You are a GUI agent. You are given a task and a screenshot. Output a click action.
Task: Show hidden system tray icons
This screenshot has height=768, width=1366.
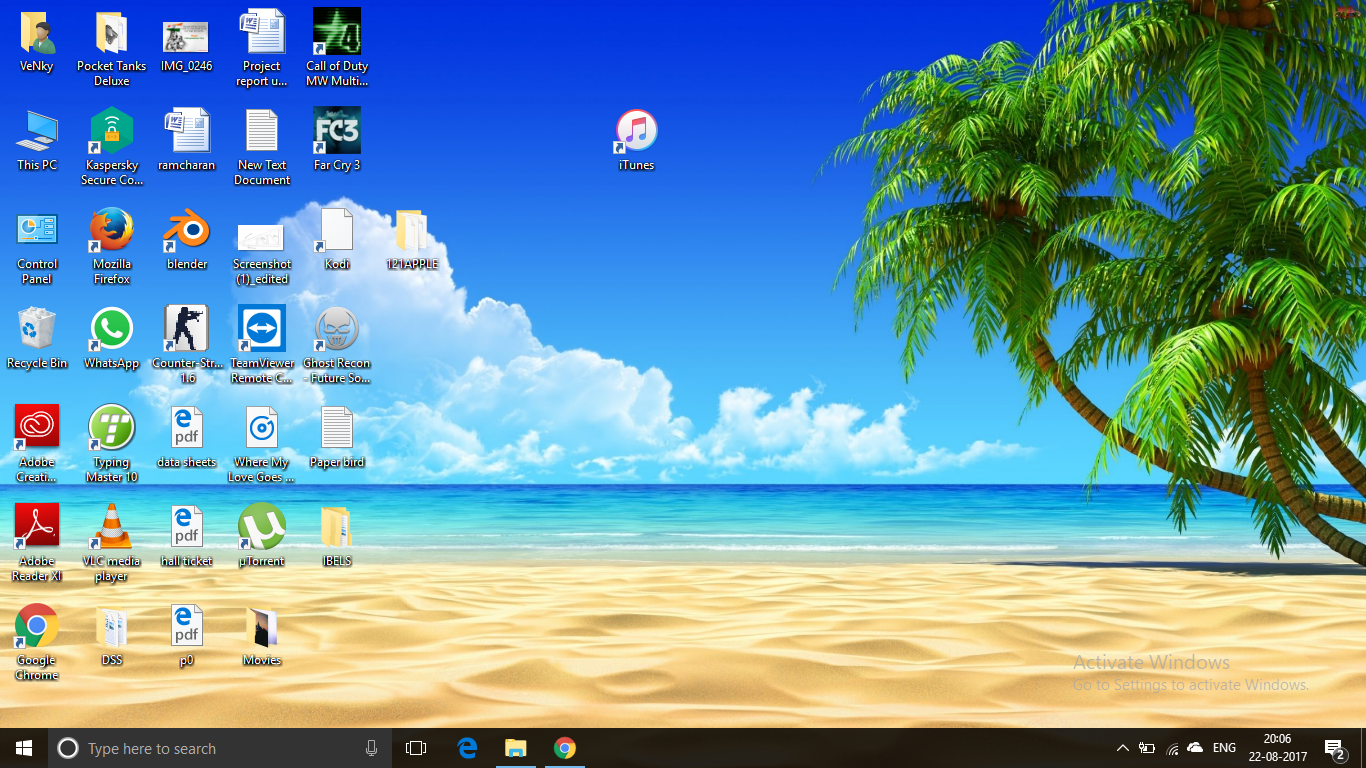[1123, 748]
